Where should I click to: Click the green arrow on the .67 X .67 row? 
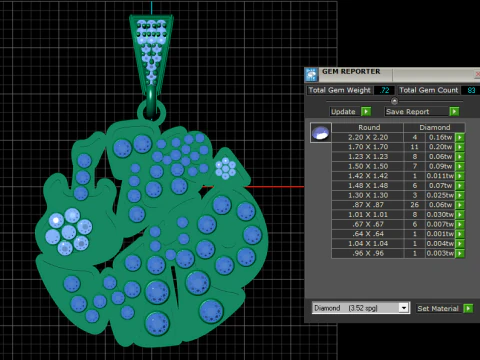[460, 224]
